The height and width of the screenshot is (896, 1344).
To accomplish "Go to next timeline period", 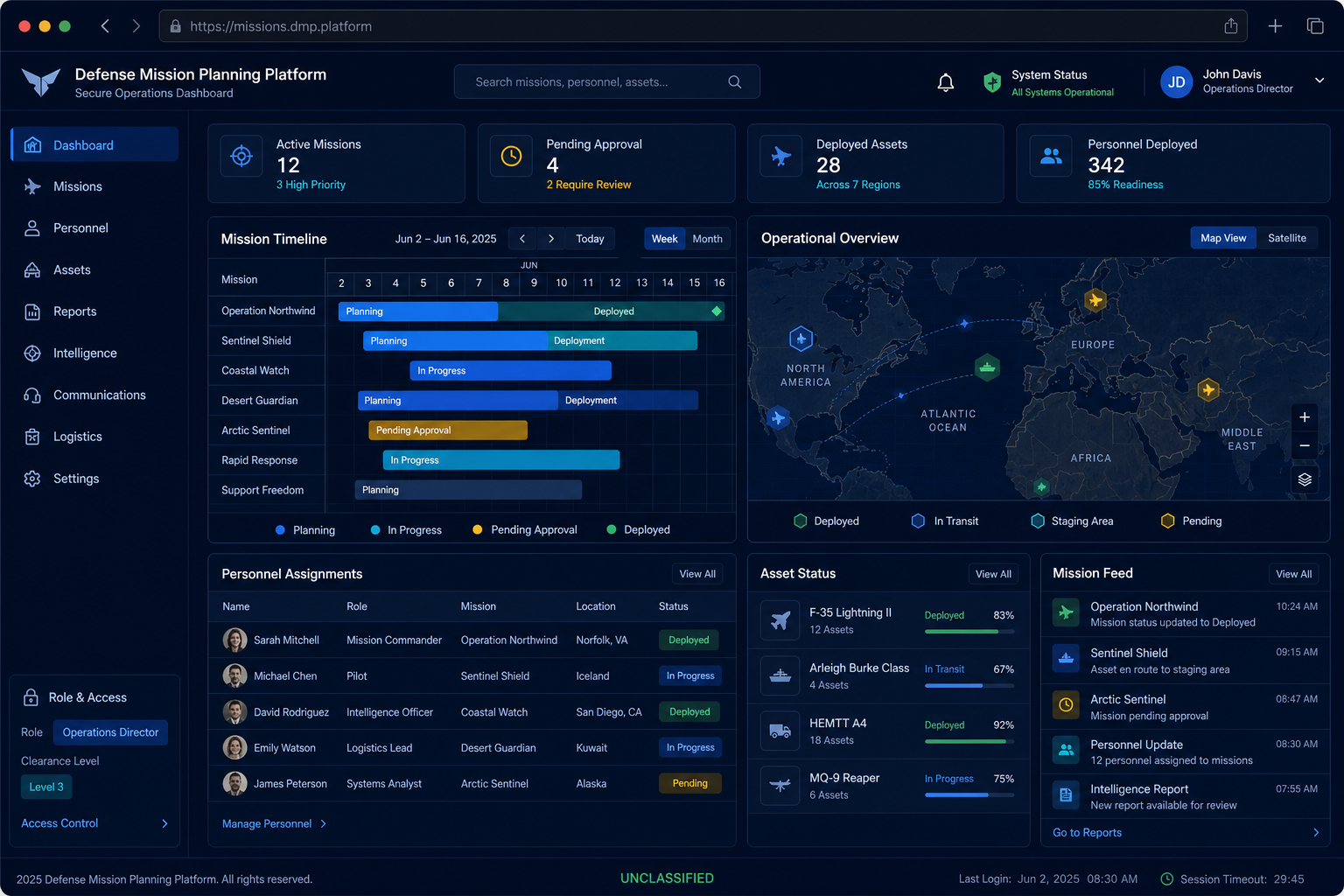I will tap(550, 239).
